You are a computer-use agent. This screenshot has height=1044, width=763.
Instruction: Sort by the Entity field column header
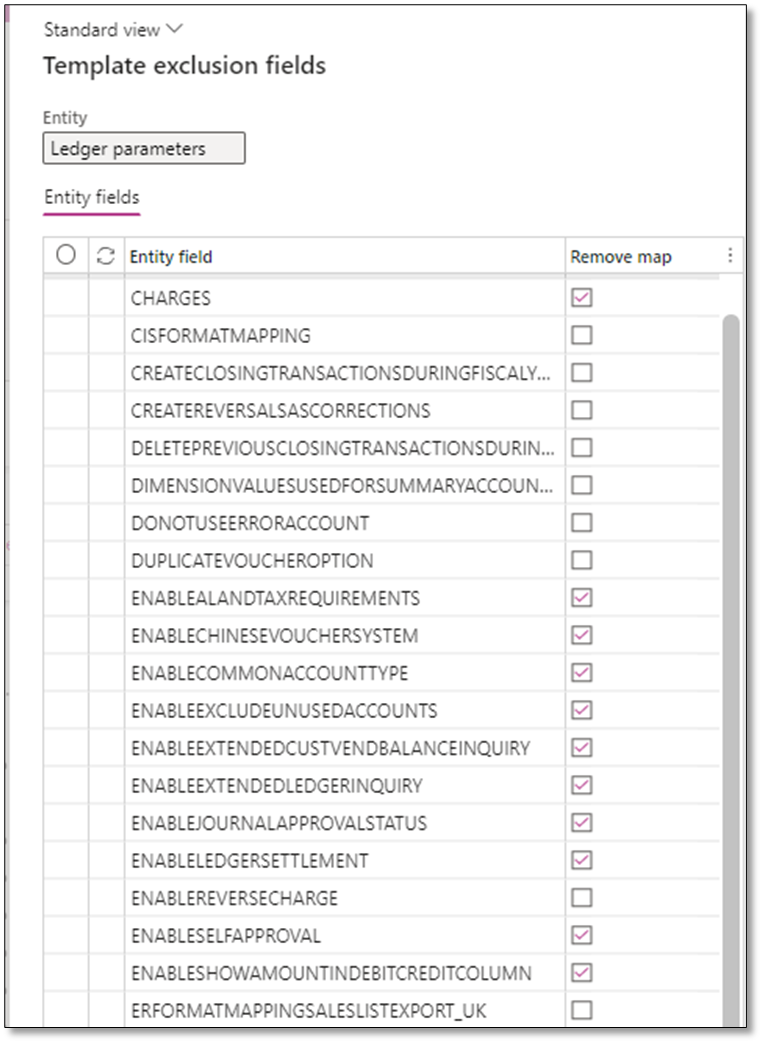pyautogui.click(x=169, y=256)
